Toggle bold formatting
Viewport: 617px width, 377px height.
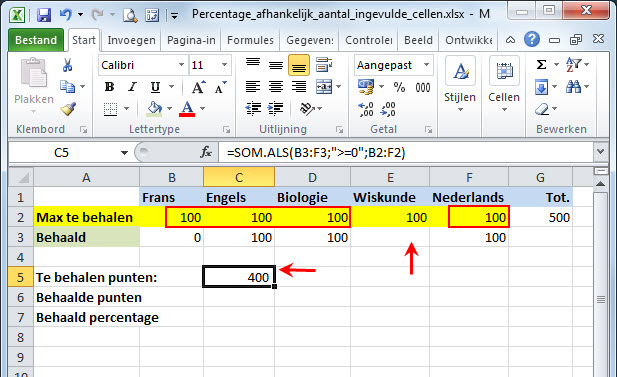point(109,87)
